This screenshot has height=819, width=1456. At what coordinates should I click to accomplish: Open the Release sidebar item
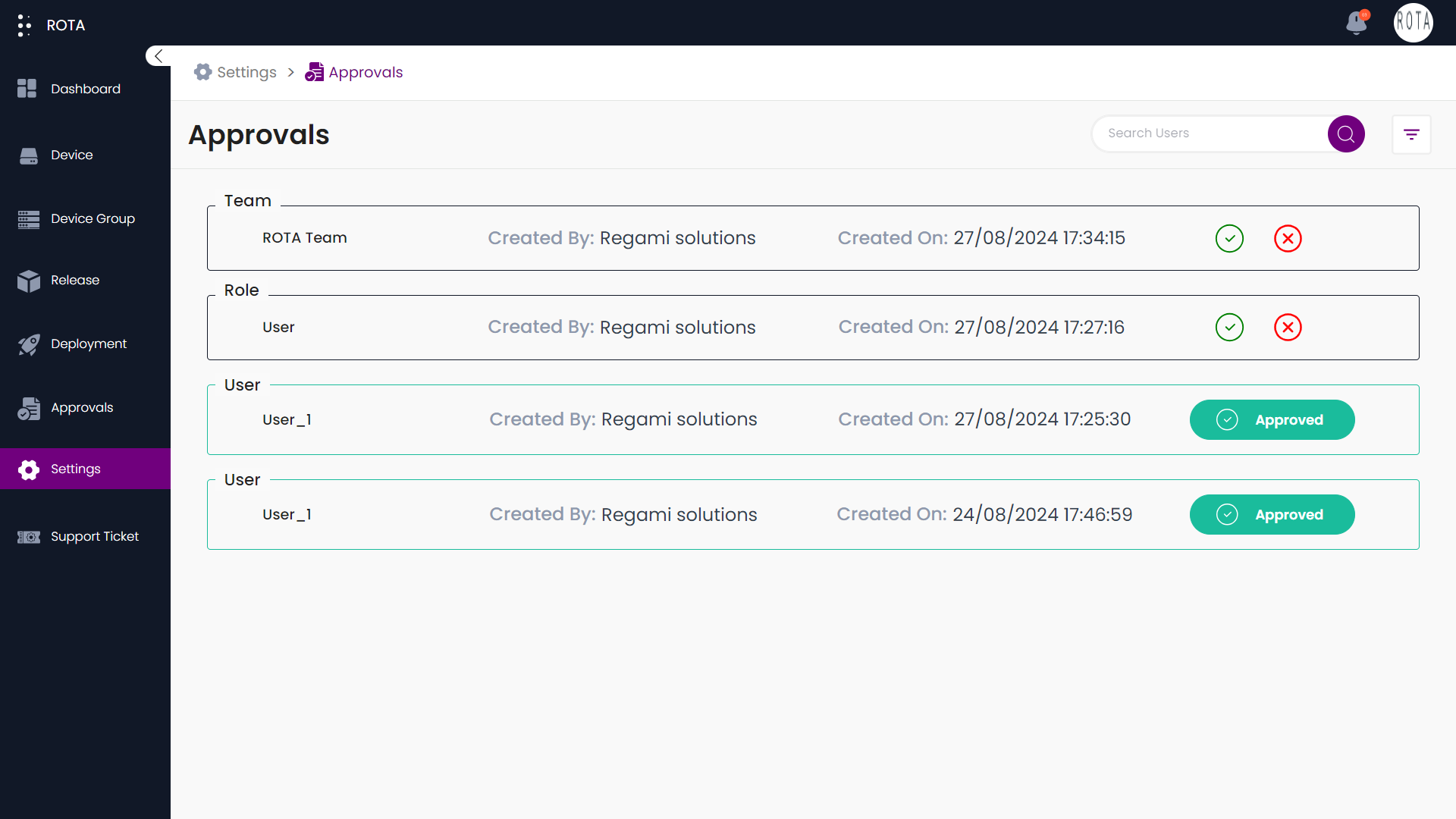(x=75, y=280)
